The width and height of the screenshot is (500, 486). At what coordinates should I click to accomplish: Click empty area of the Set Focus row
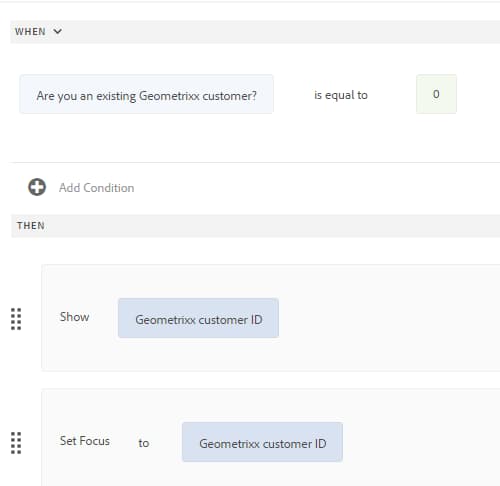coord(420,442)
